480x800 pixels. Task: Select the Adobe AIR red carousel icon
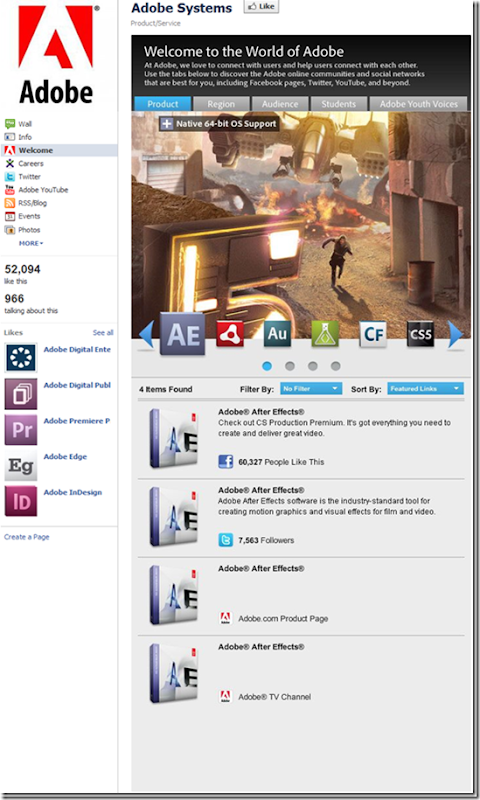(x=230, y=334)
